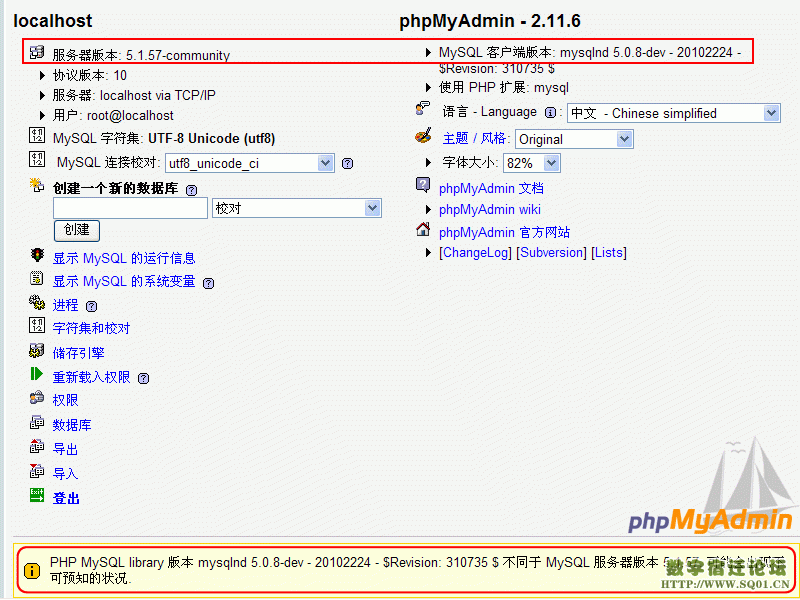Click the help icon beside system variables link

[x=208, y=283]
